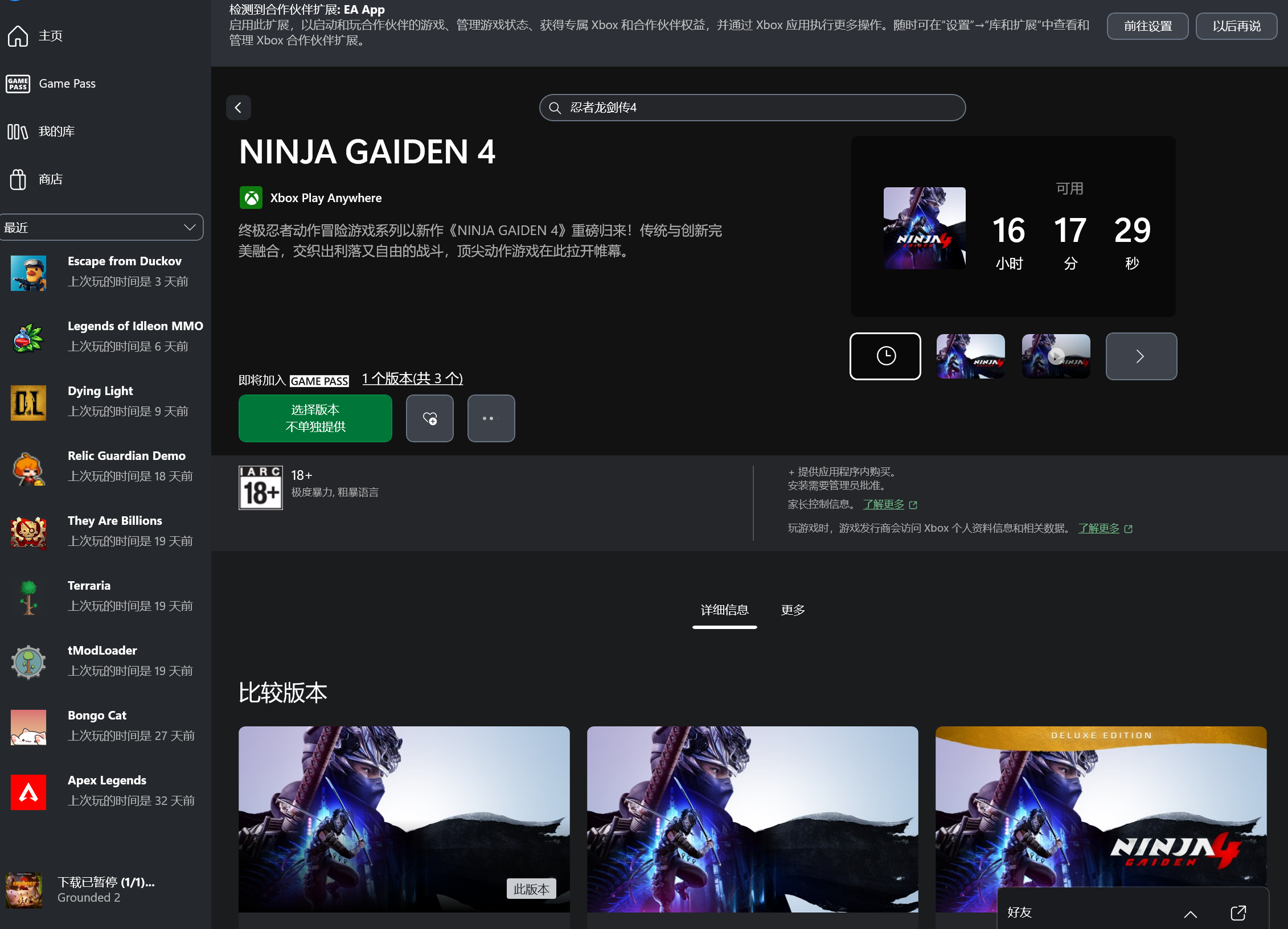Image resolution: width=1288 pixels, height=929 pixels.
Task: Expand the friends (好友) panel chevron
Action: [1190, 914]
